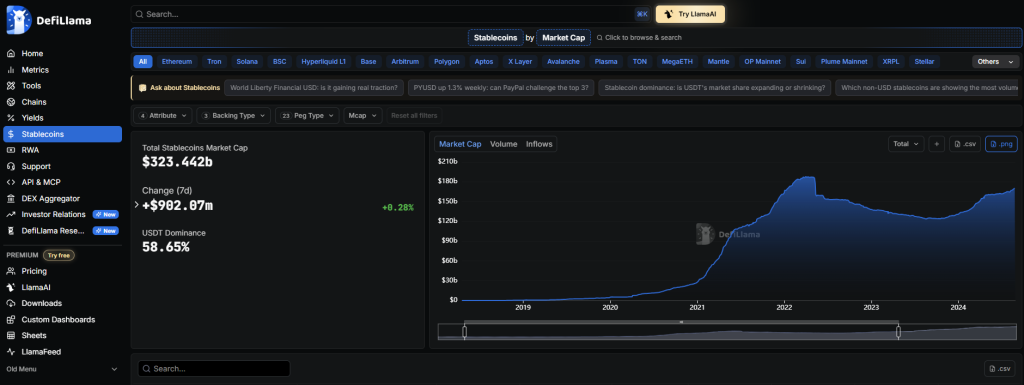Click the API & MCP code icon
Image resolution: width=1024 pixels, height=385 pixels.
click(x=10, y=182)
